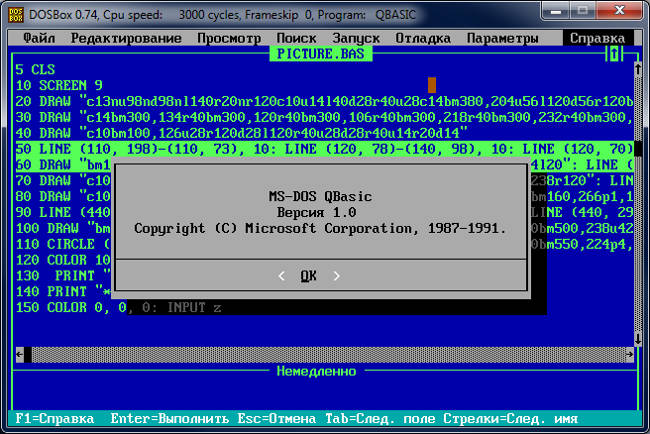Click the 'MS-DOS QBasic' dialog text
This screenshot has height=434, width=650.
click(x=320, y=196)
